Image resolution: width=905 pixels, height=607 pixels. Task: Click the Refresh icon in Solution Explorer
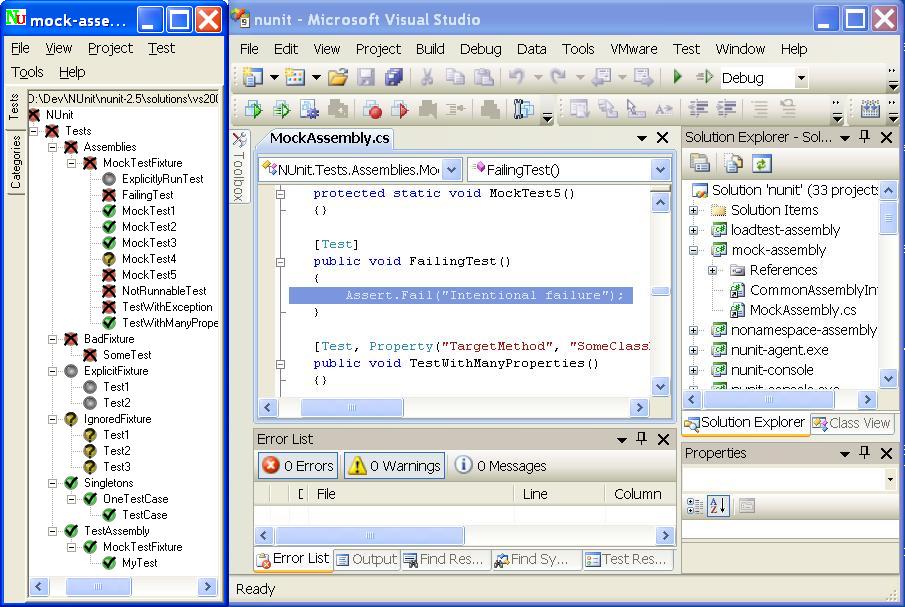point(762,164)
